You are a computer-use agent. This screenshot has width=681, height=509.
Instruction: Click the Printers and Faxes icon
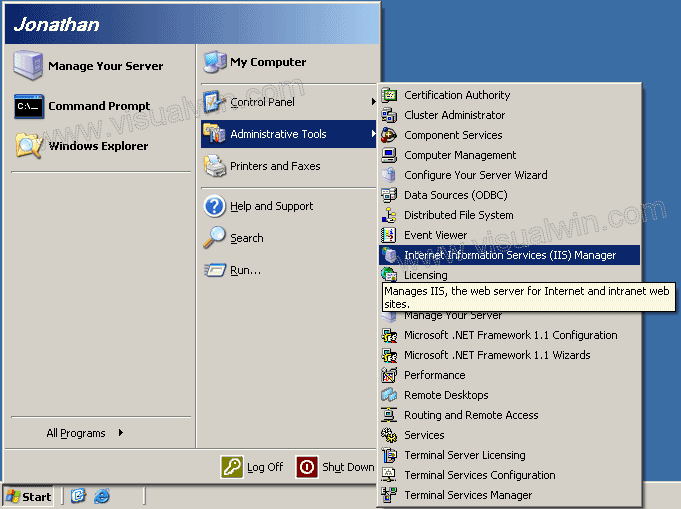(x=215, y=166)
